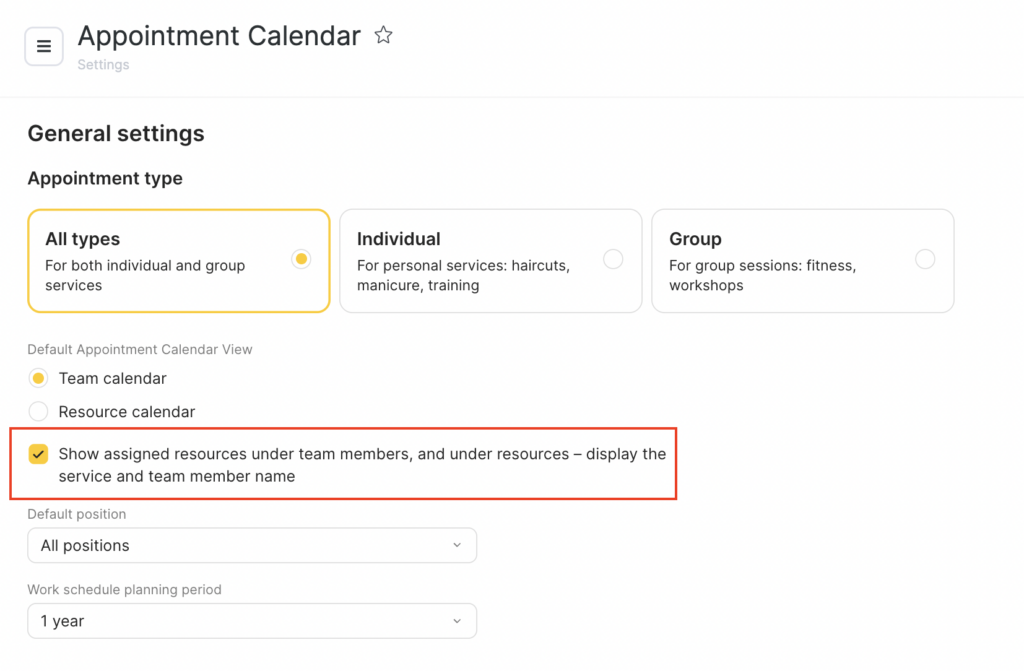The height and width of the screenshot is (671, 1024).
Task: Click the Team calendar label text
Action: [x=112, y=378]
